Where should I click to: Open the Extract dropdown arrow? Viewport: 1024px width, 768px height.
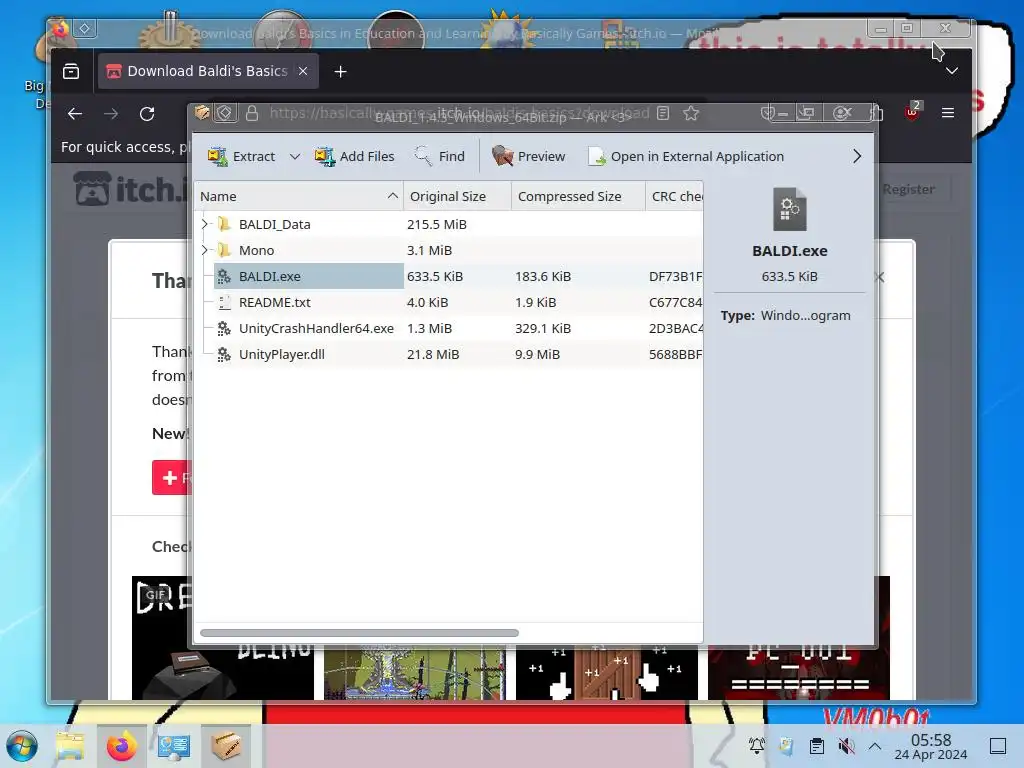point(295,157)
